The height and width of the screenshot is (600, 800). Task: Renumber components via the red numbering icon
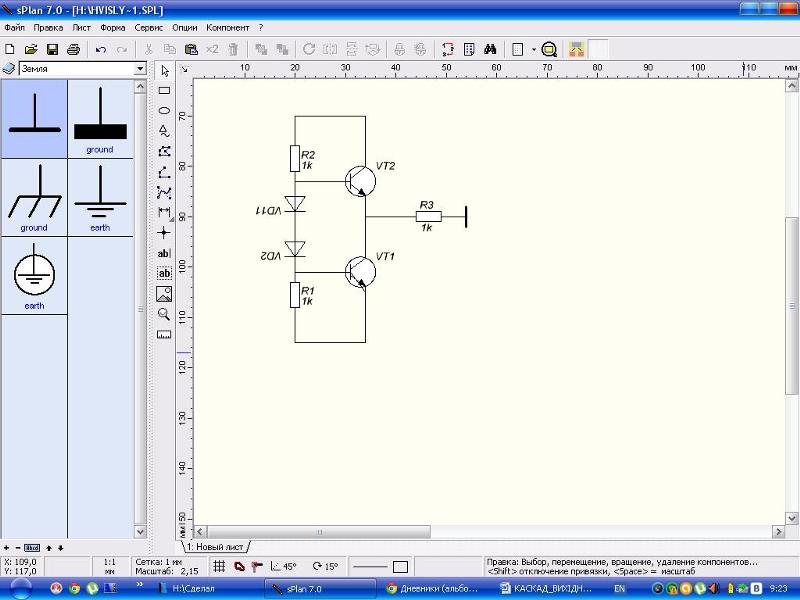pos(447,49)
